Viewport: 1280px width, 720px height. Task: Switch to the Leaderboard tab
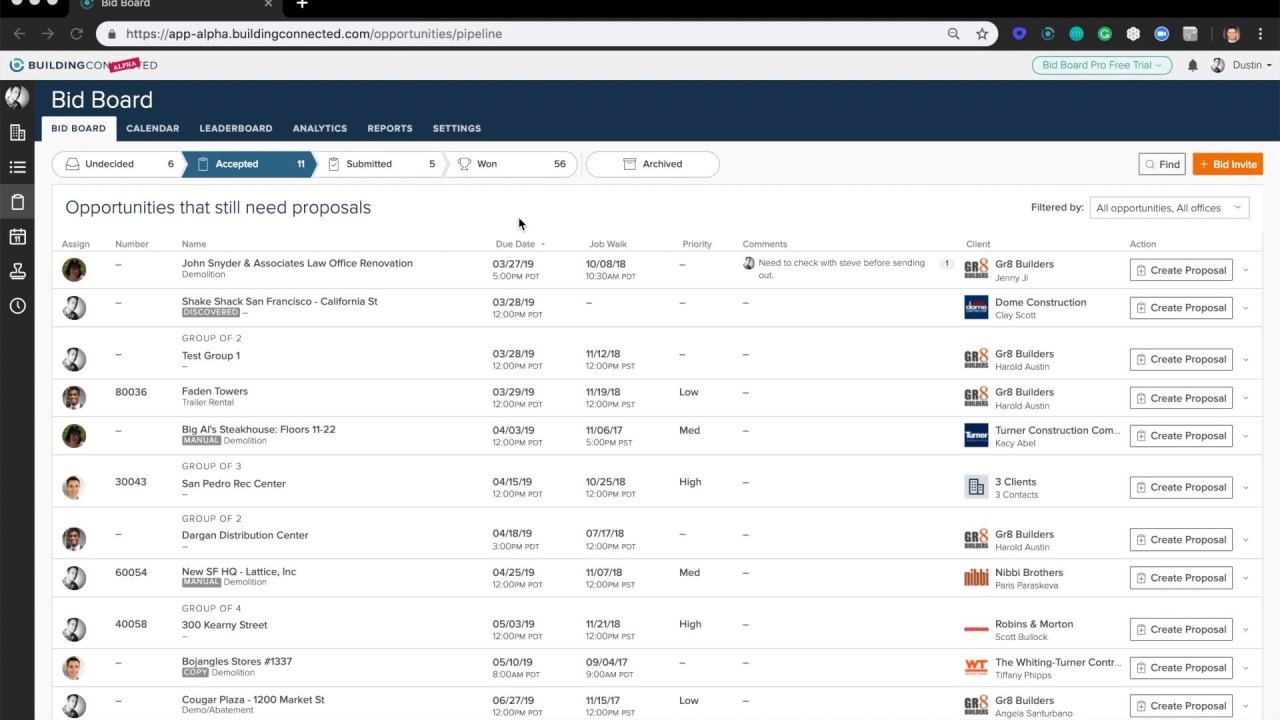tap(235, 128)
